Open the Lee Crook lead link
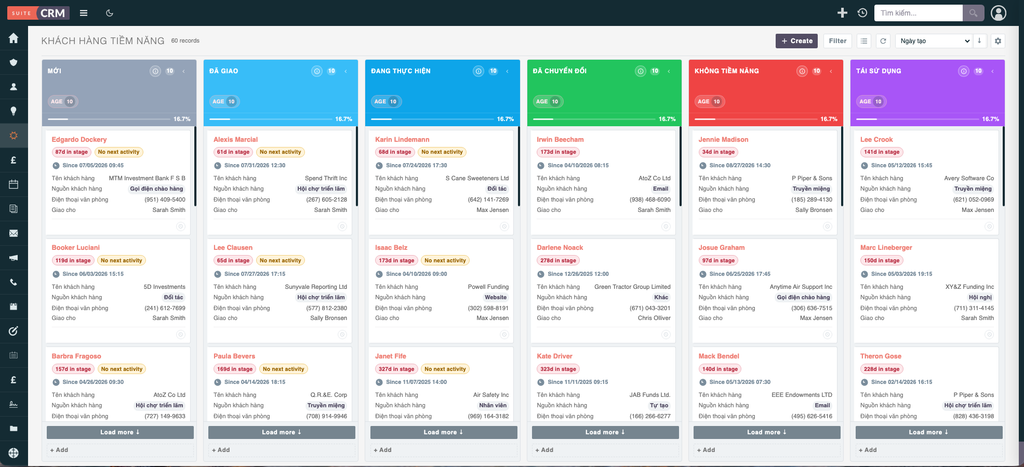1024x467 pixels. coord(876,140)
